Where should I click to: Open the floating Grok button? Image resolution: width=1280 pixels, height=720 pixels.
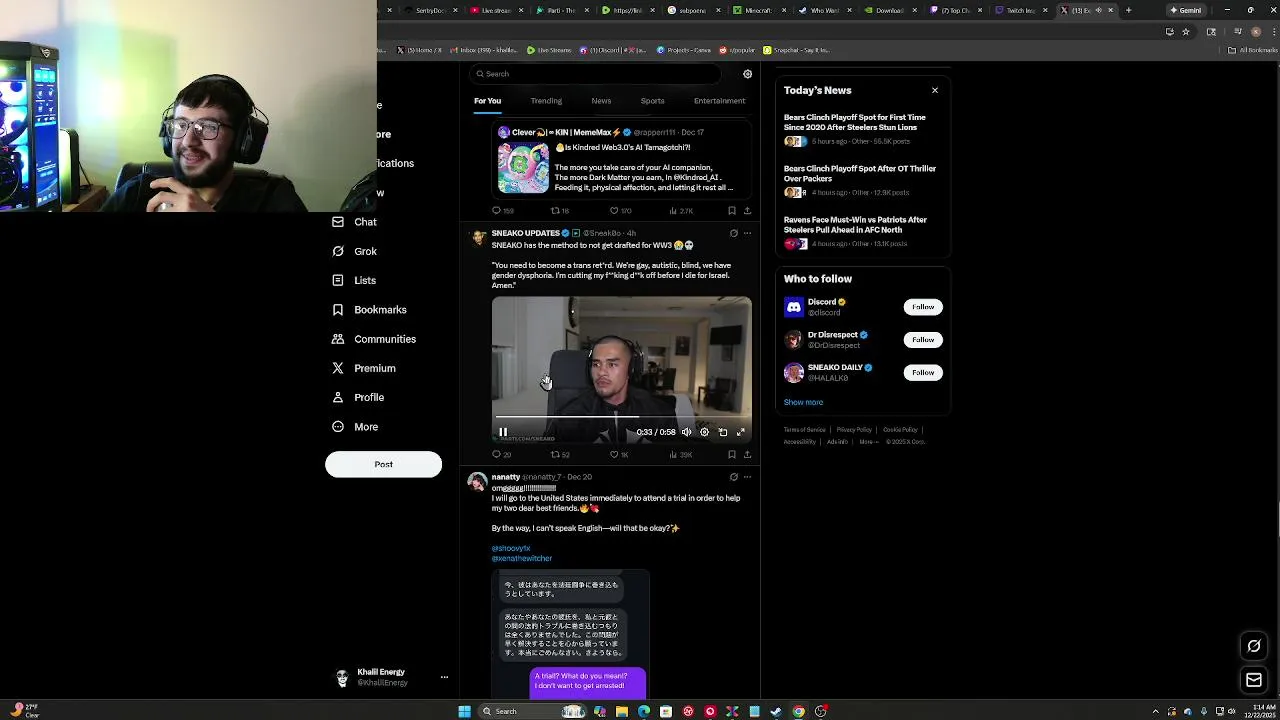[x=1254, y=646]
